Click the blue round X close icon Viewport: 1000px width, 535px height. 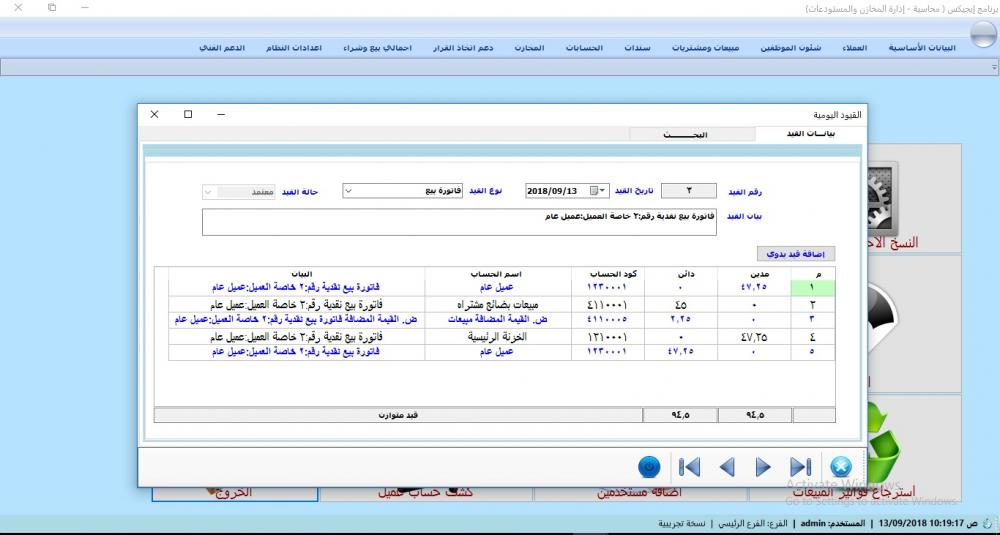(841, 467)
